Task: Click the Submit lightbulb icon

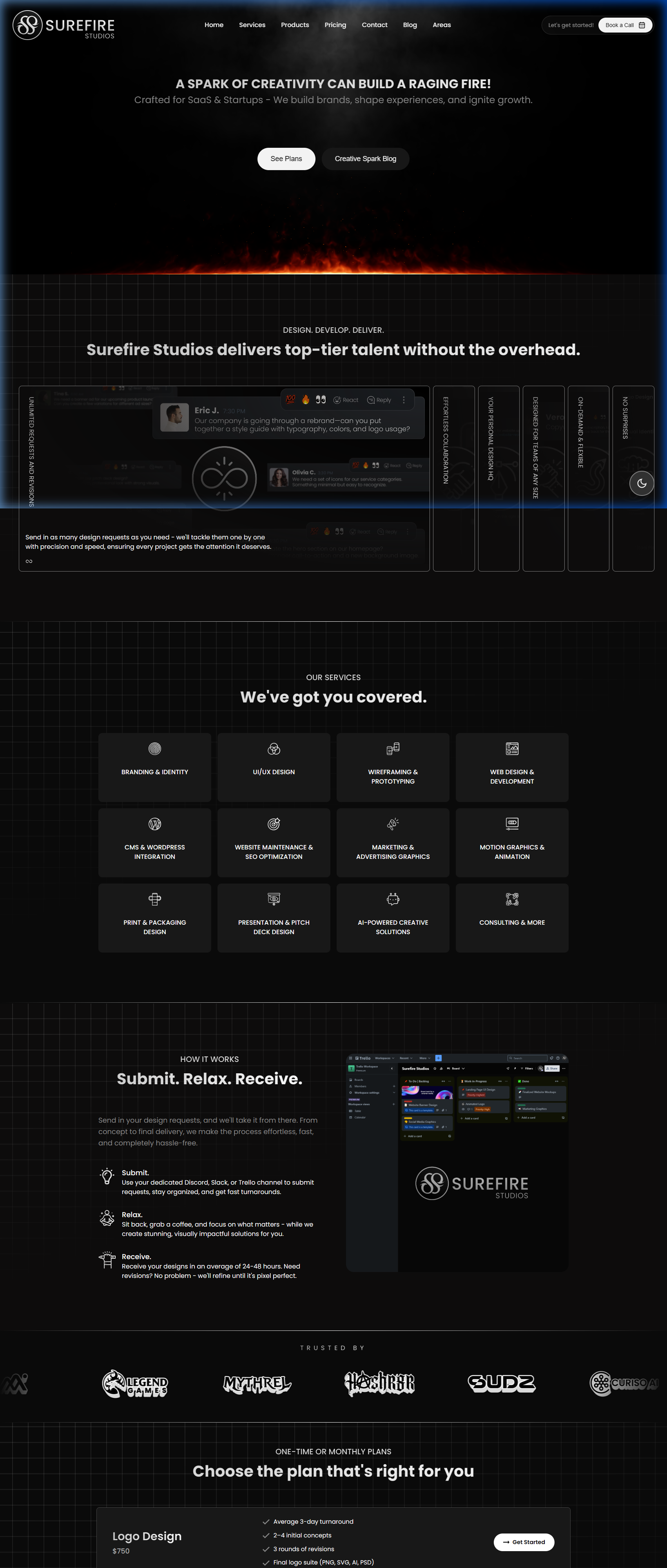Action: [107, 1176]
